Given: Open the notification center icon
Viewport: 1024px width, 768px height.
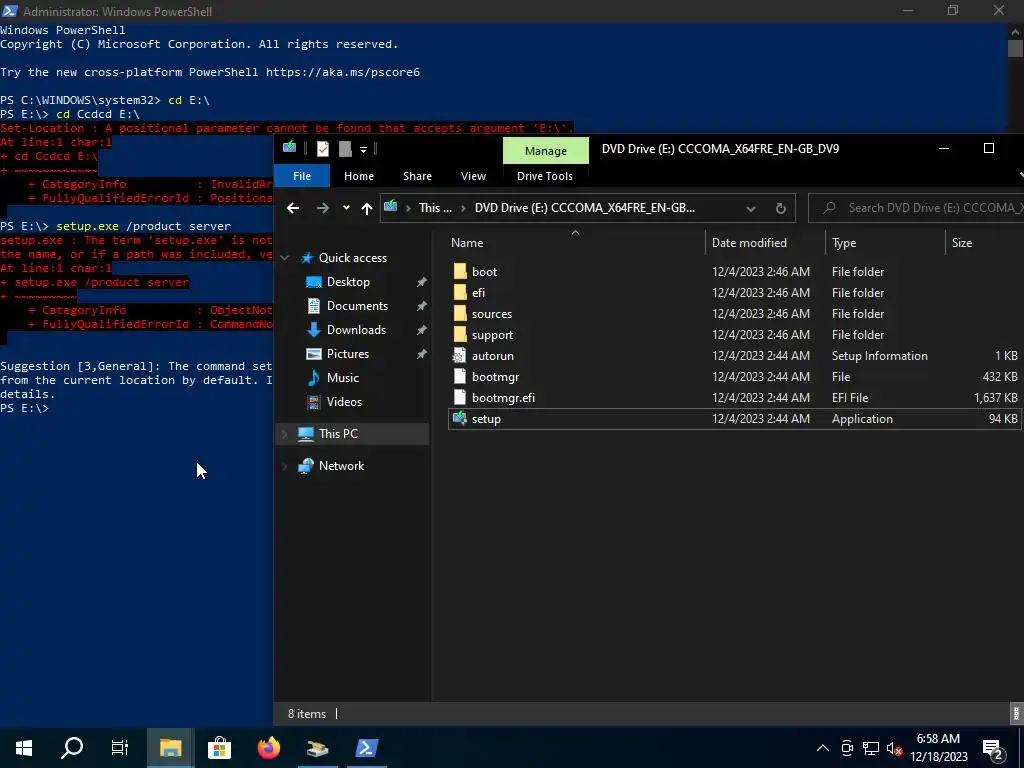Looking at the screenshot, I should pos(993,748).
